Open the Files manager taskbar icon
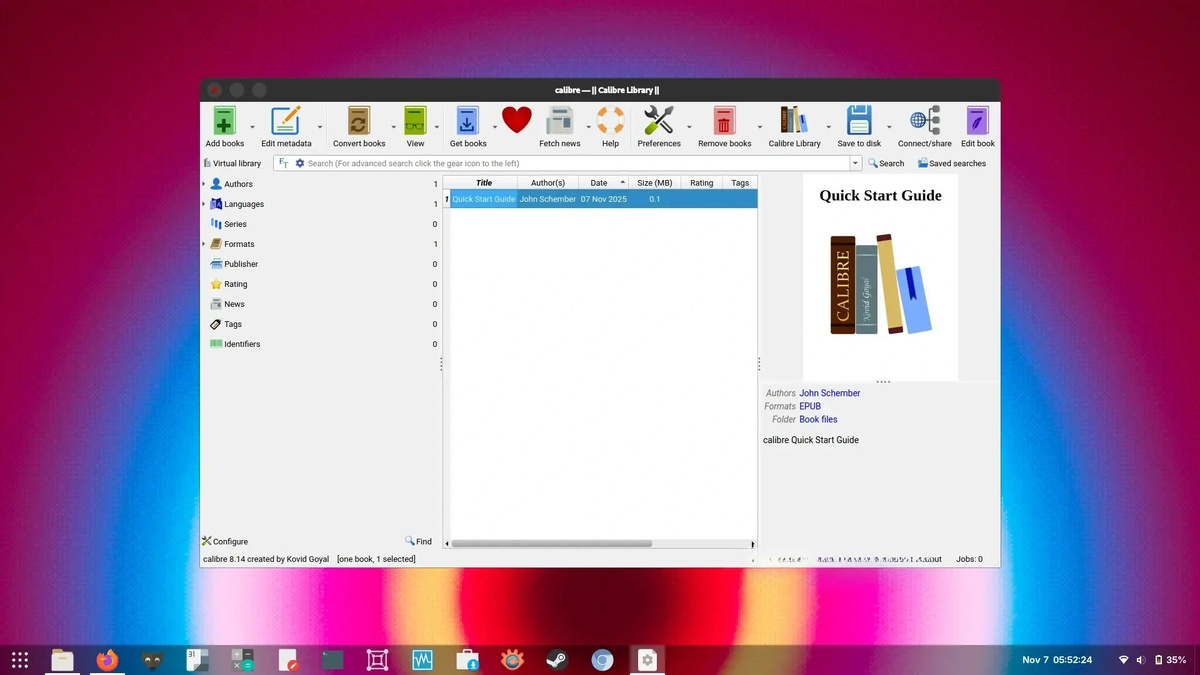This screenshot has height=675, width=1200. [62, 660]
